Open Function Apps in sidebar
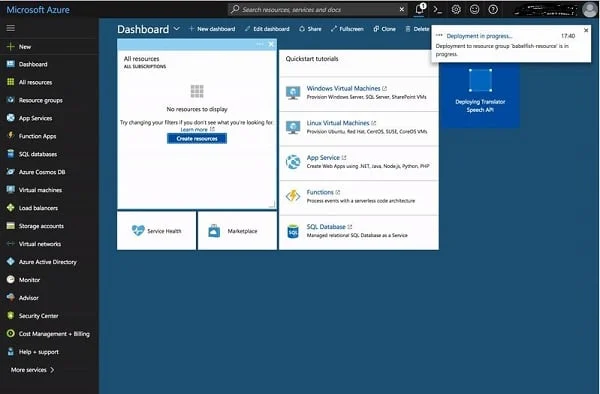This screenshot has height=394, width=600. pos(38,136)
